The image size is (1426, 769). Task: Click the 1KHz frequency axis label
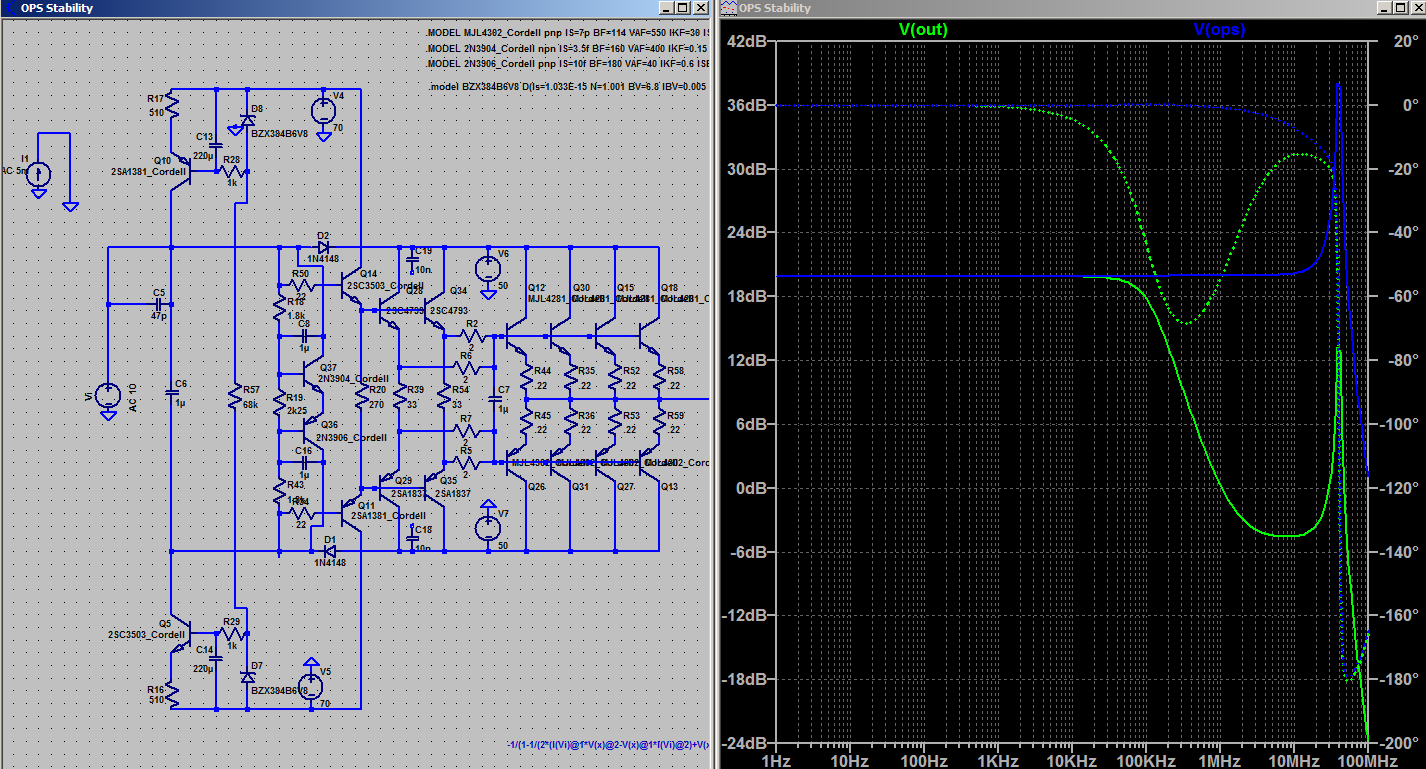click(998, 761)
